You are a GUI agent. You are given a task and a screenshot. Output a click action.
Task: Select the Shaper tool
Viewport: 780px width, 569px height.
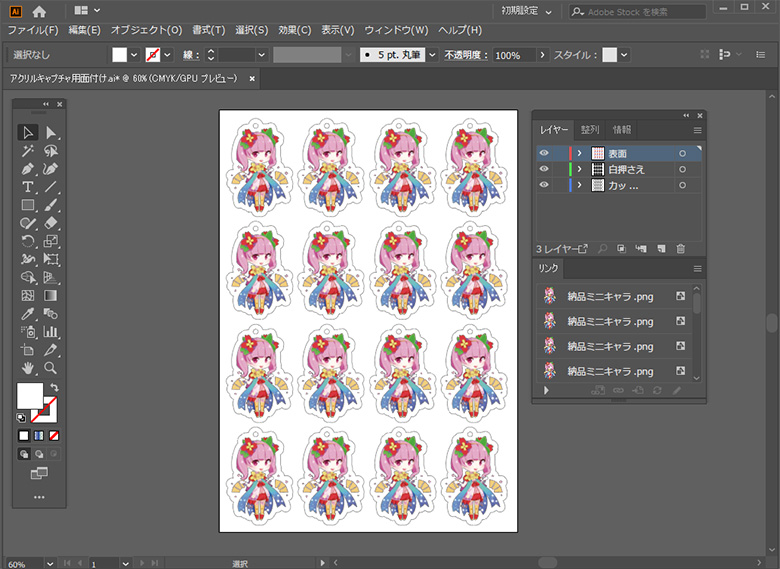(28, 223)
